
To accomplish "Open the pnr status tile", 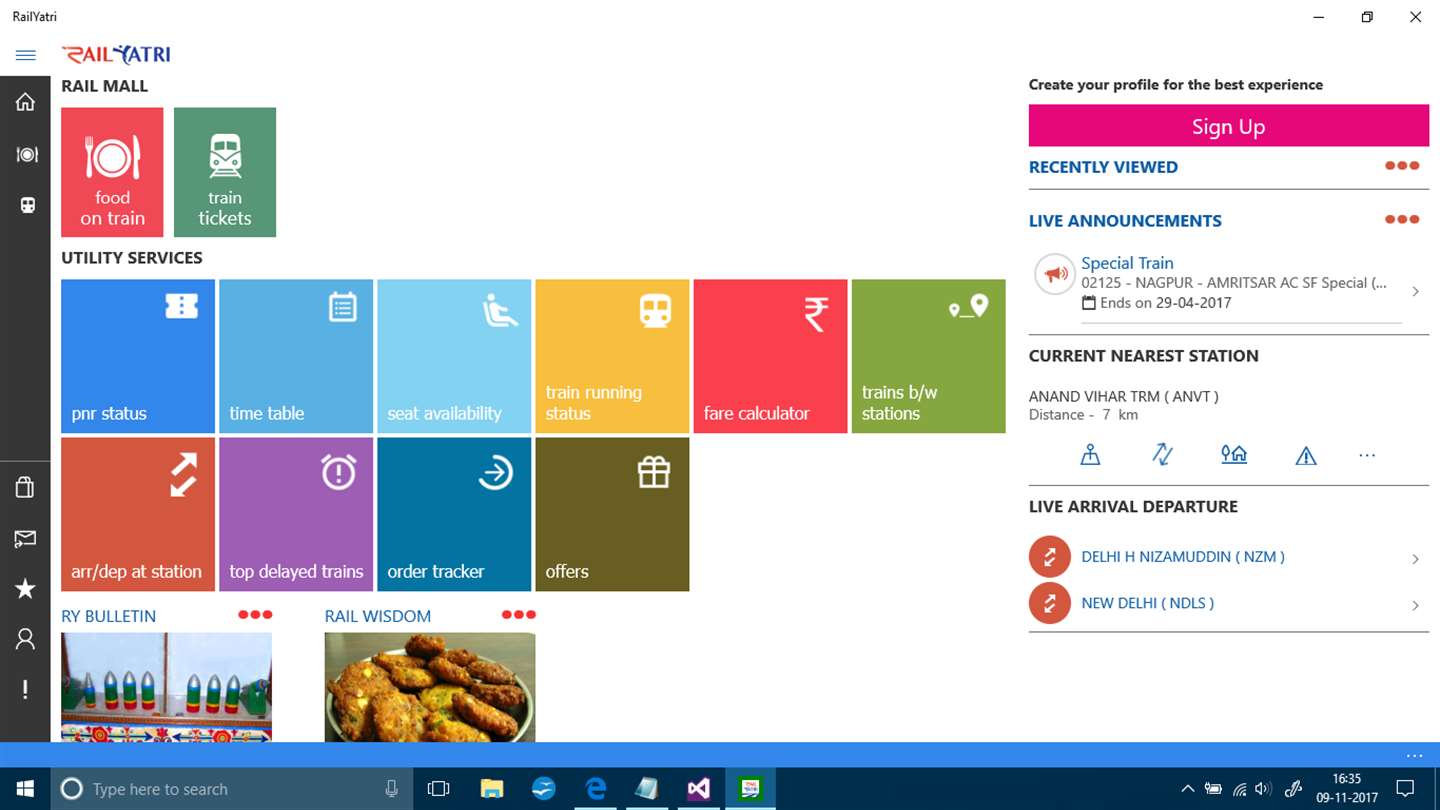I will (x=138, y=356).
